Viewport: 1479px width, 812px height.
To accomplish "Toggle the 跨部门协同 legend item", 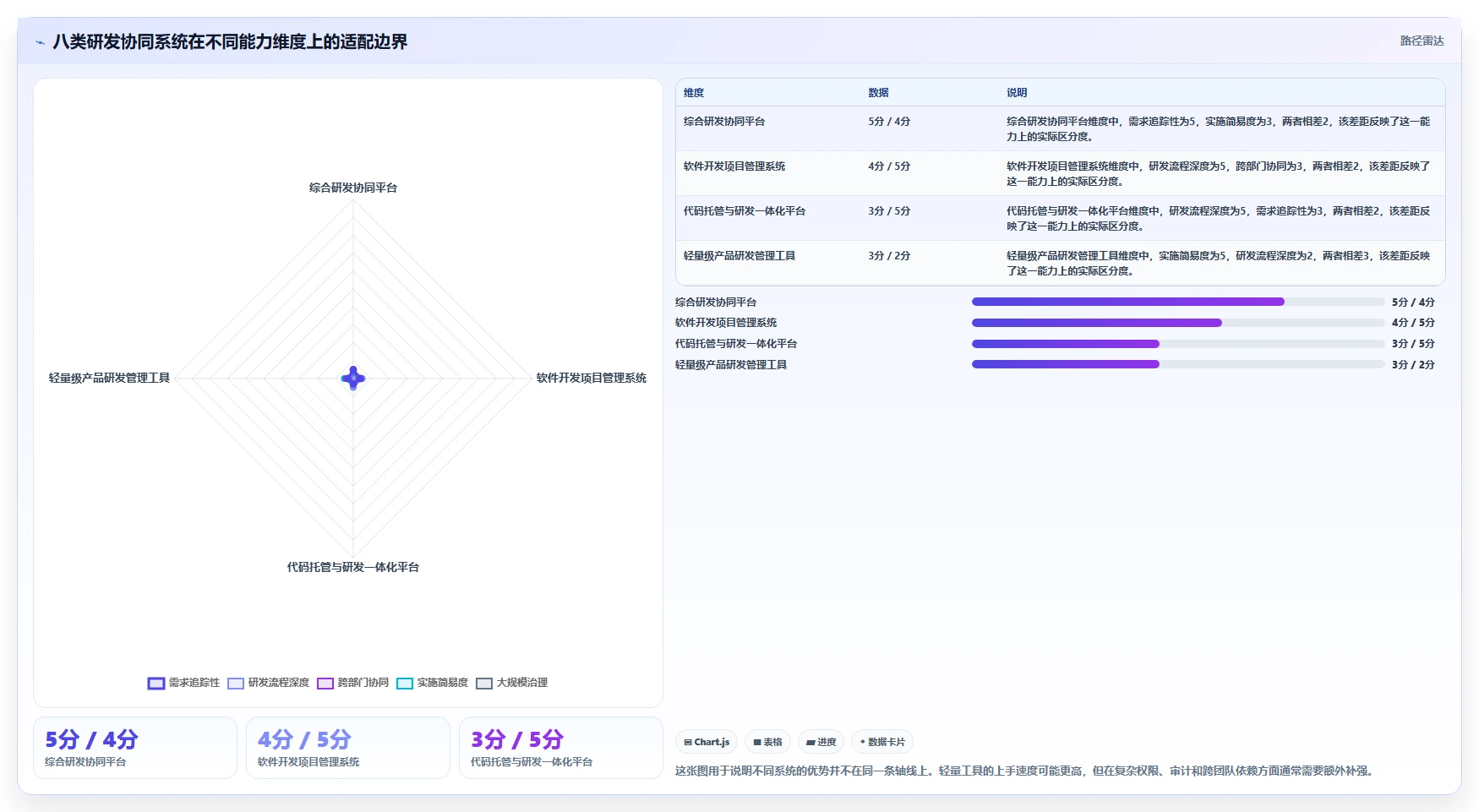I will click(x=352, y=683).
